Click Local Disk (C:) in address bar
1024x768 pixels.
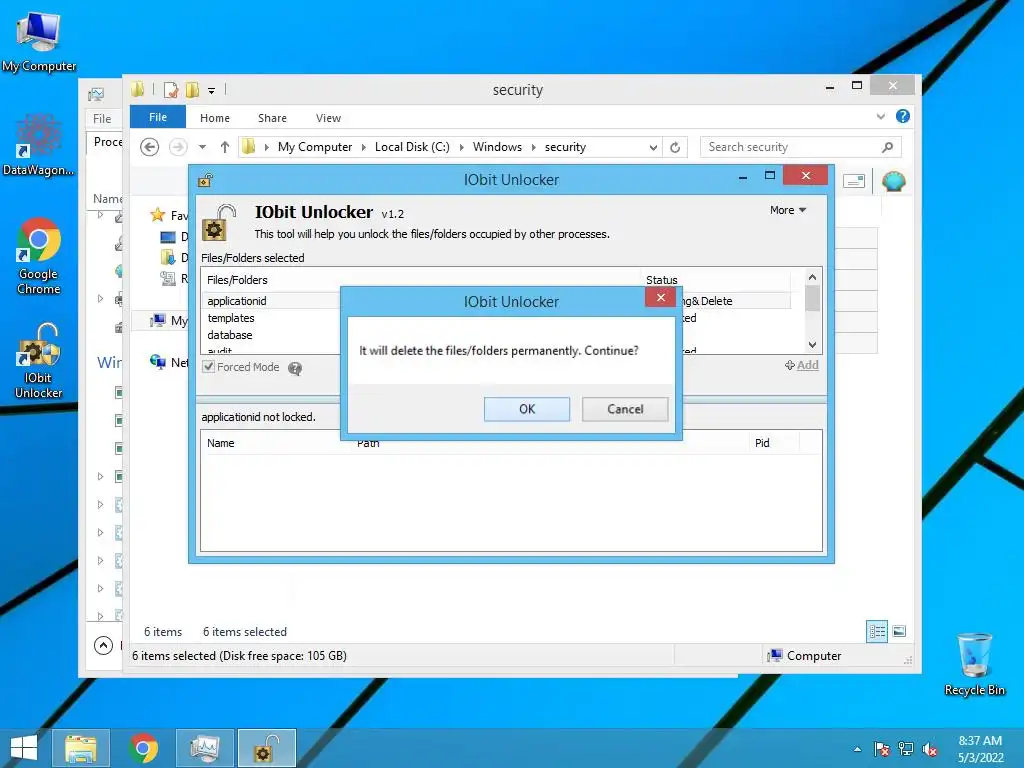(x=412, y=147)
